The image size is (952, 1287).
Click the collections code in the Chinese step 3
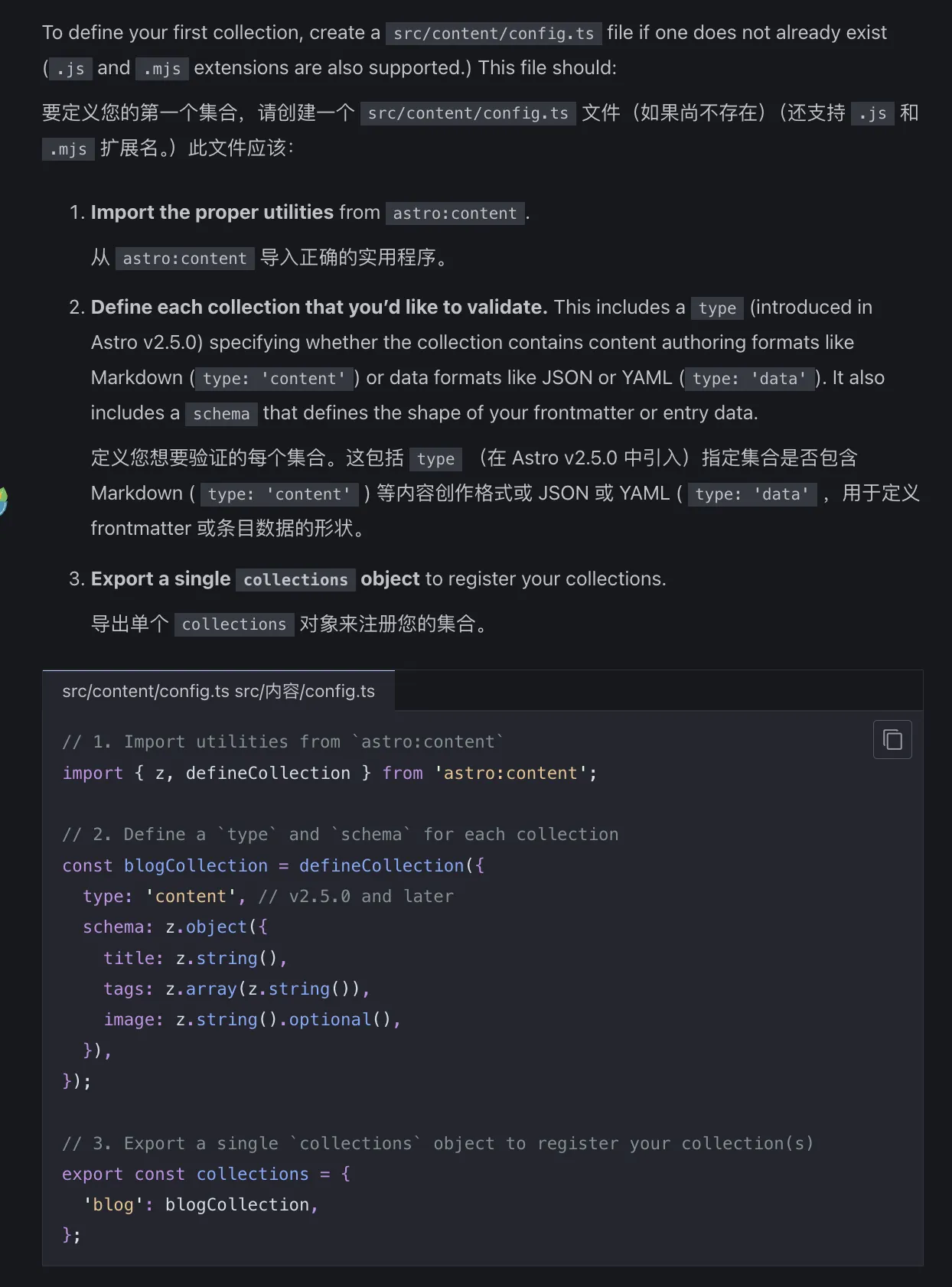click(233, 624)
